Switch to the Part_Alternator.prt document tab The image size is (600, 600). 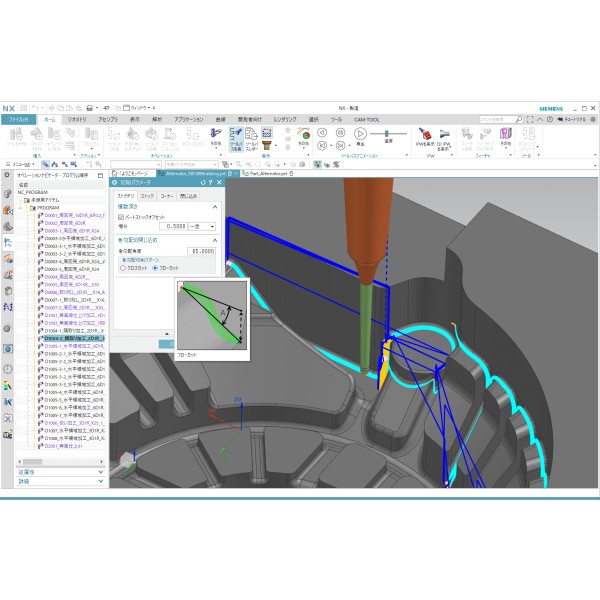268,174
